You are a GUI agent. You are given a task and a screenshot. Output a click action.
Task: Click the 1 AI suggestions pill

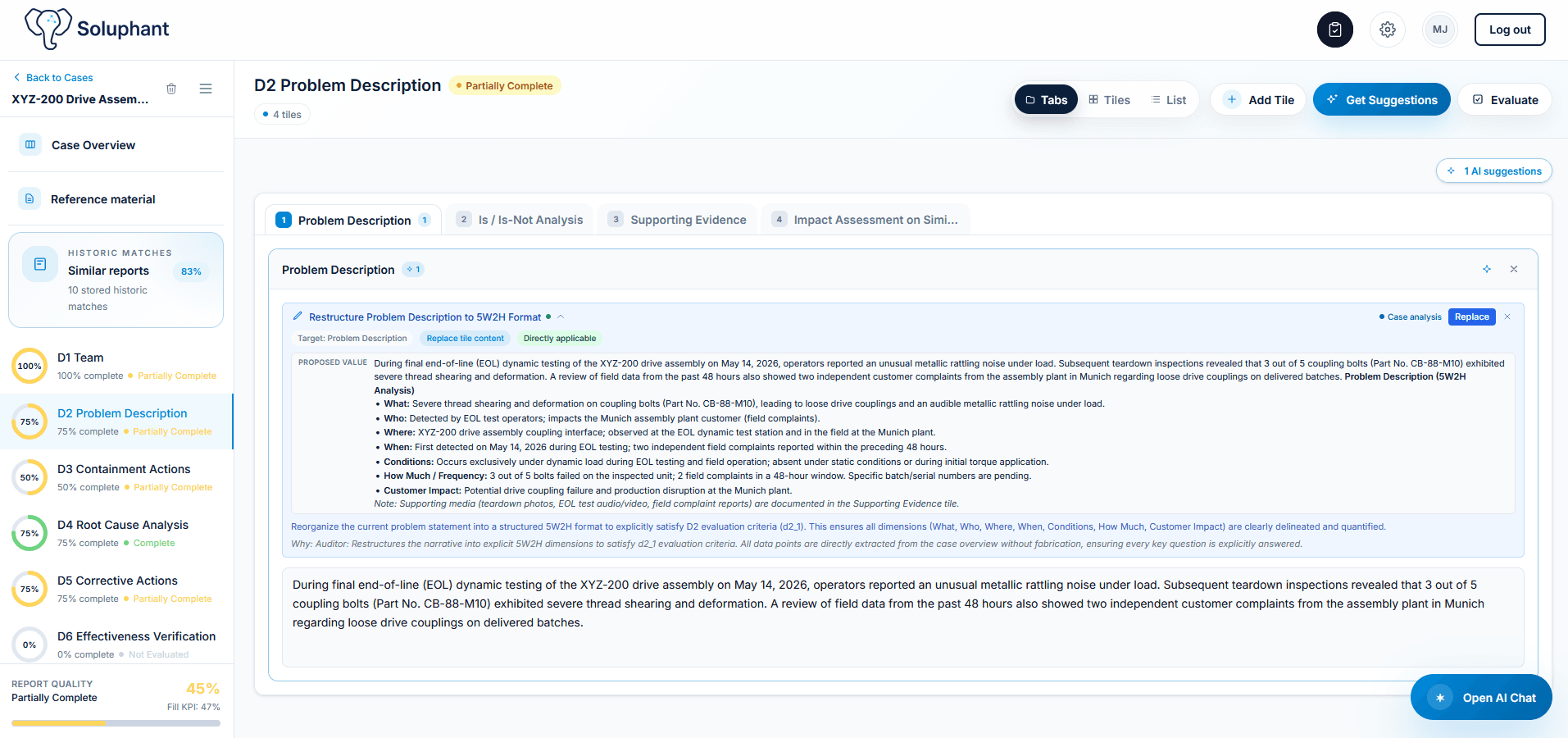click(1494, 171)
